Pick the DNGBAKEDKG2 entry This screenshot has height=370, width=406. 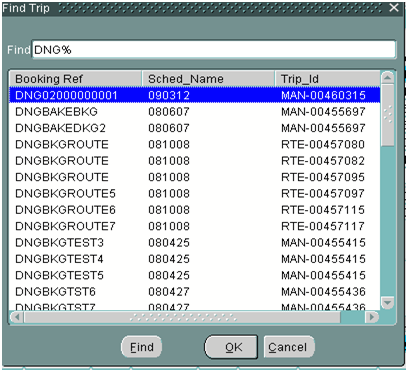pos(195,128)
